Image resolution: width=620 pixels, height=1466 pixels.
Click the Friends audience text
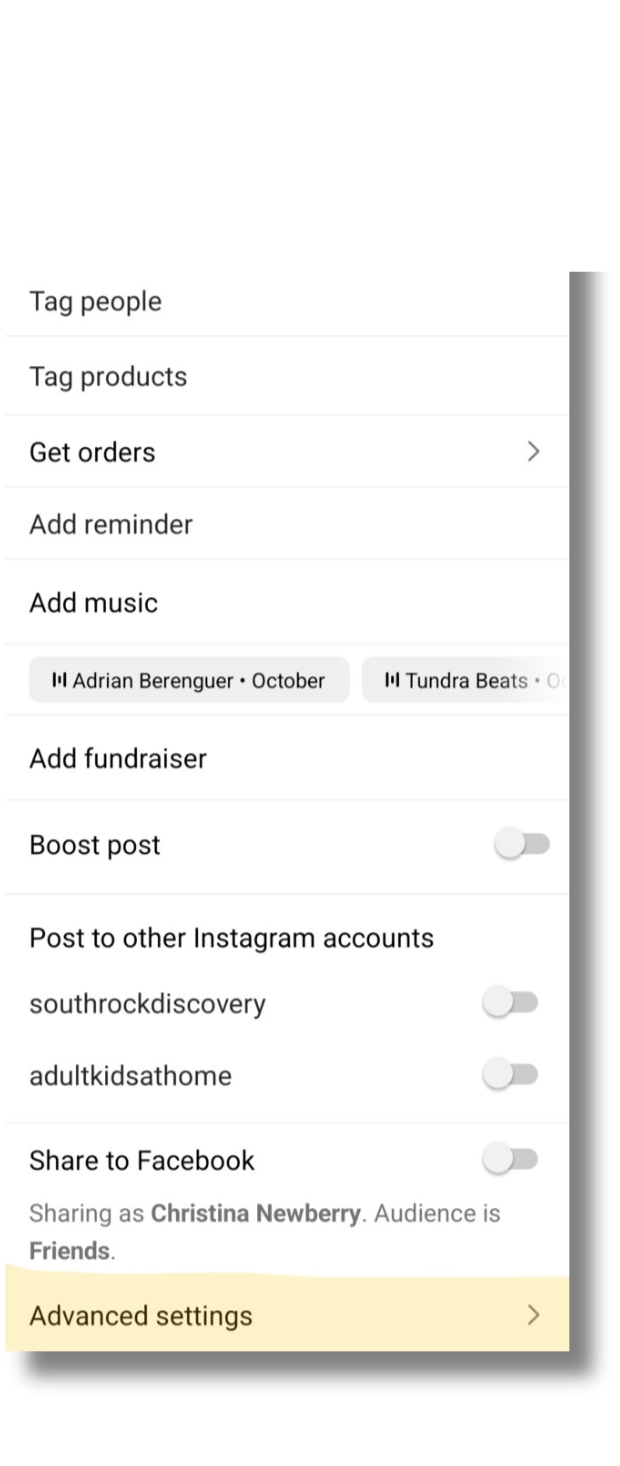point(69,1251)
